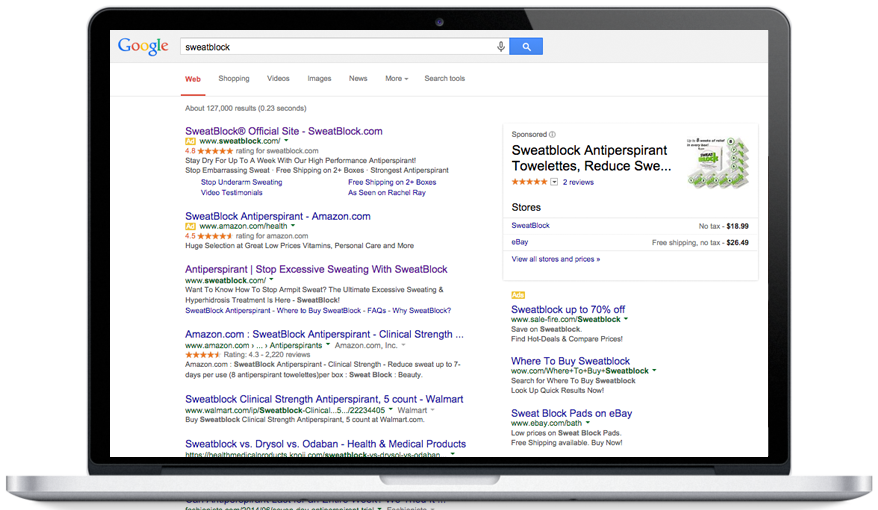Open Where To Buy Sweatblock ad
Viewport: 878px width, 510px height.
[x=570, y=361]
